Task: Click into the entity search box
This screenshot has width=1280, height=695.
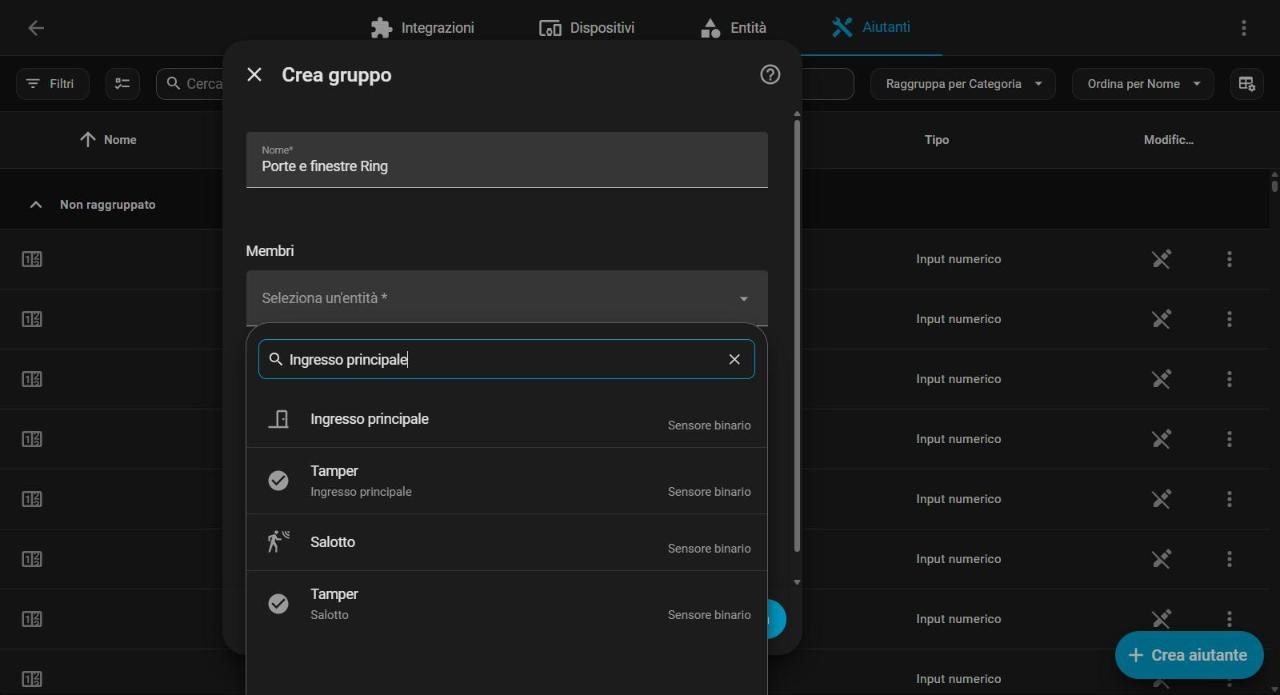Action: (506, 359)
